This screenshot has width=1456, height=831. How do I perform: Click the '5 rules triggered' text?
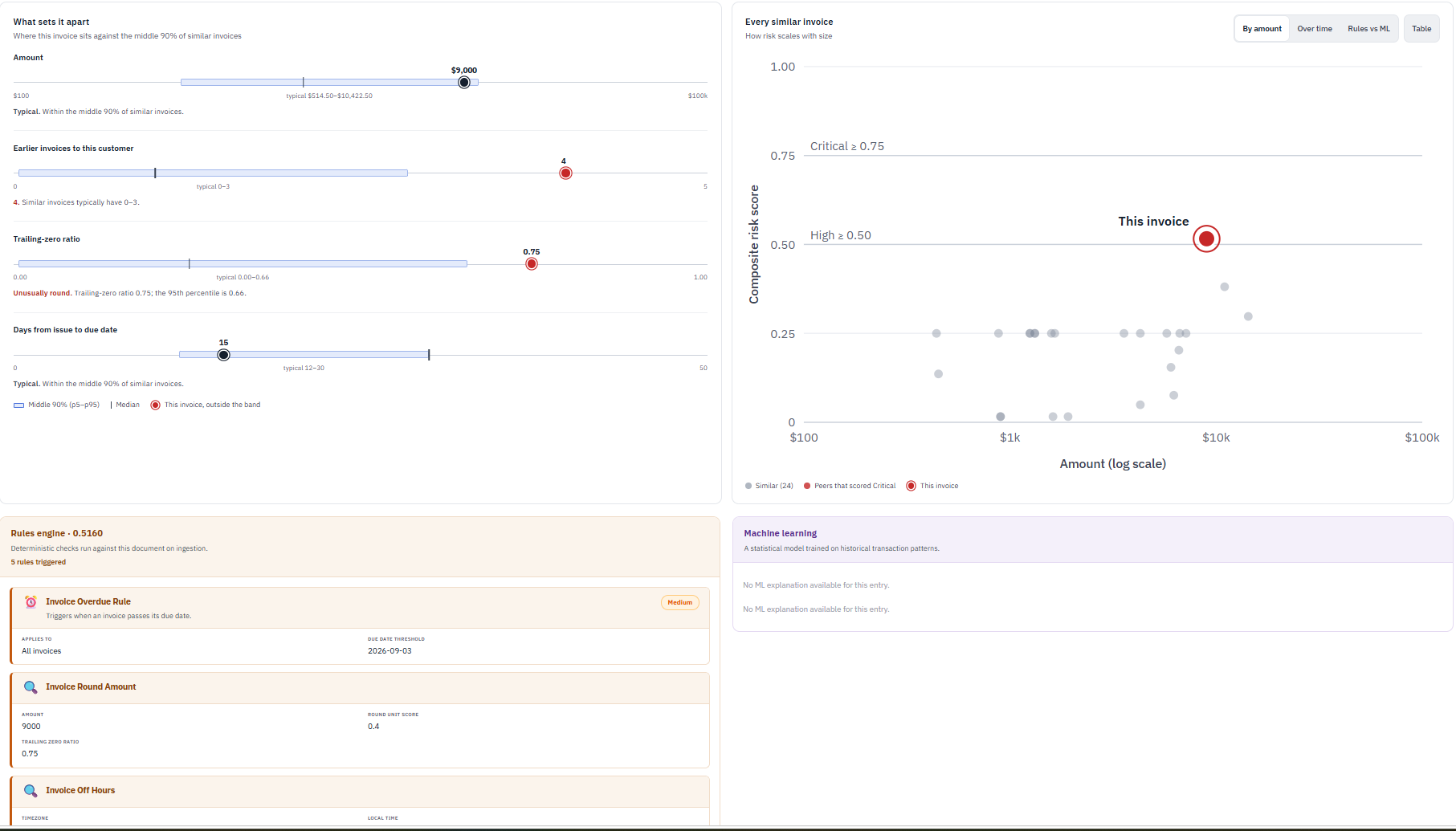(39, 562)
